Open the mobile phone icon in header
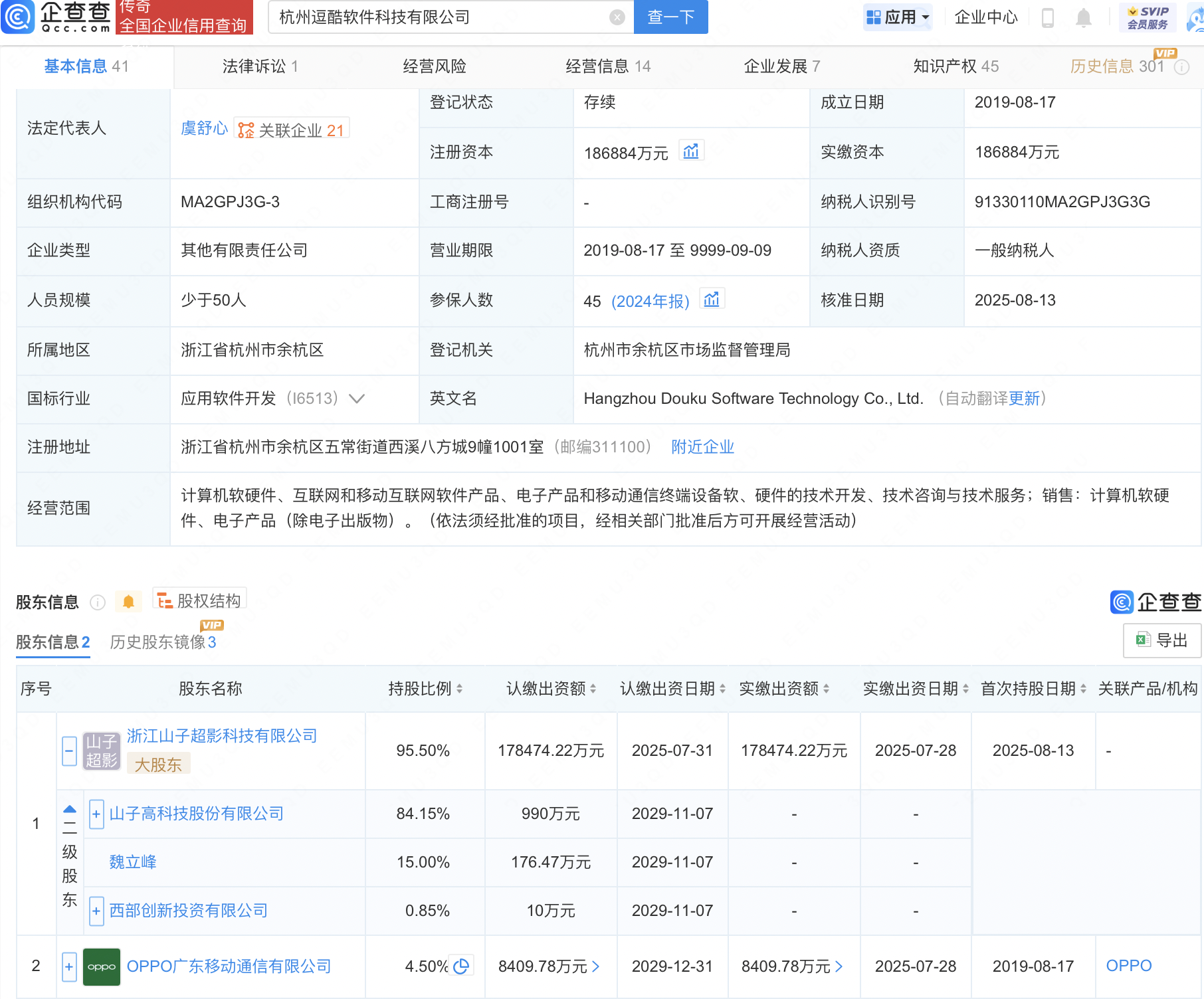The height and width of the screenshot is (999, 1204). pos(1048,18)
